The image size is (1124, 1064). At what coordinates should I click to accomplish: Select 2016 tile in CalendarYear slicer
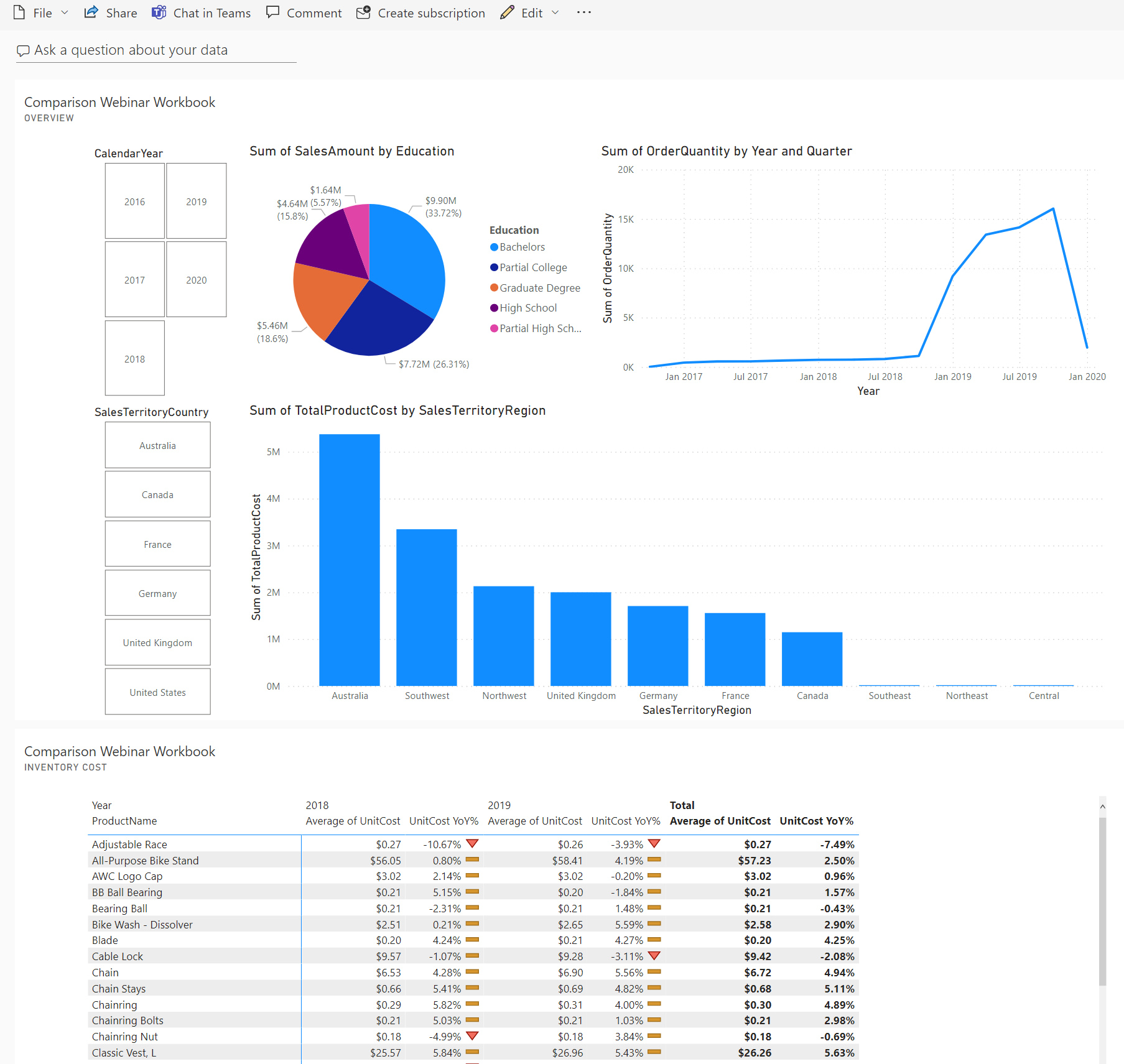[134, 201]
